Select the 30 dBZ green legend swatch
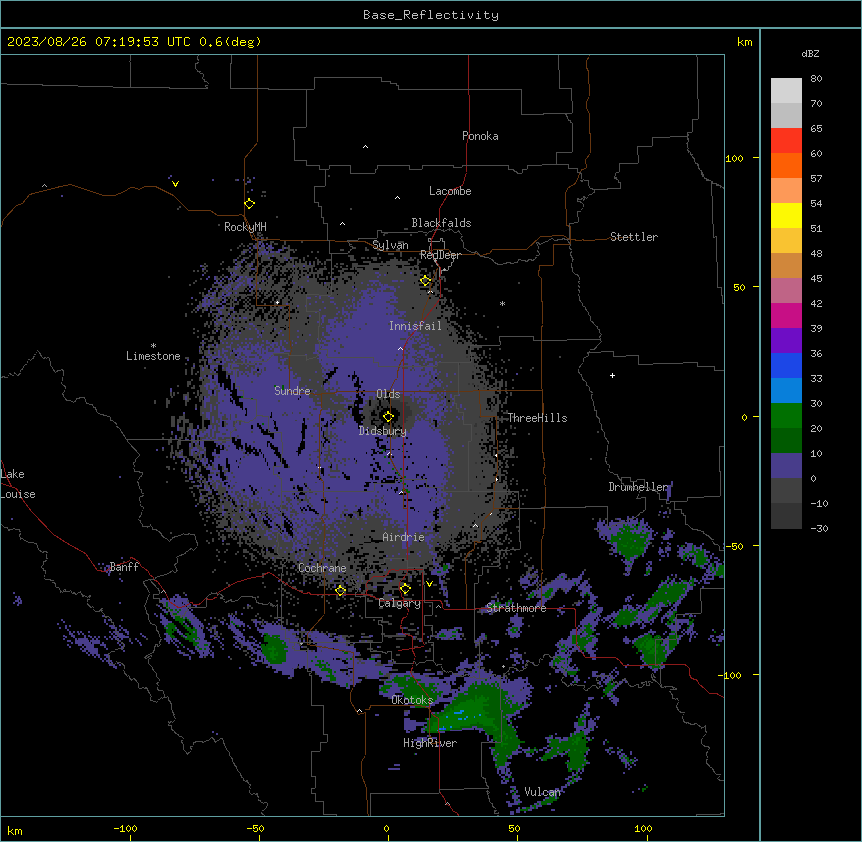Screen dimensions: 862x842 (x=786, y=416)
